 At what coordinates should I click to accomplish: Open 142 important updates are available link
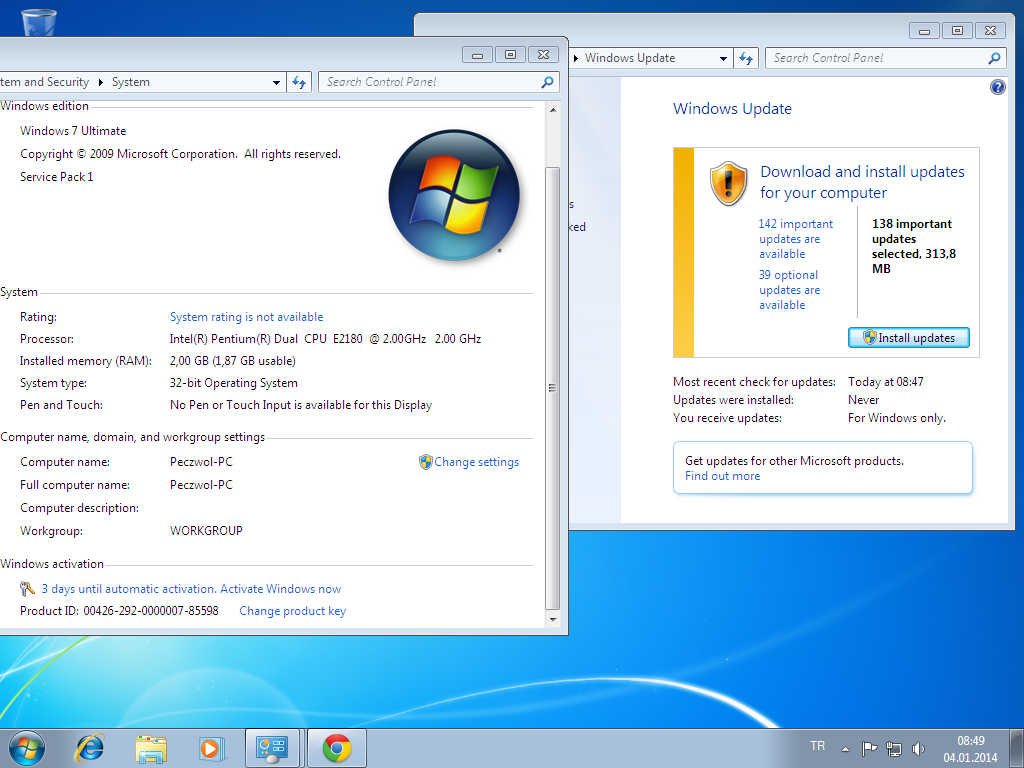pos(795,238)
